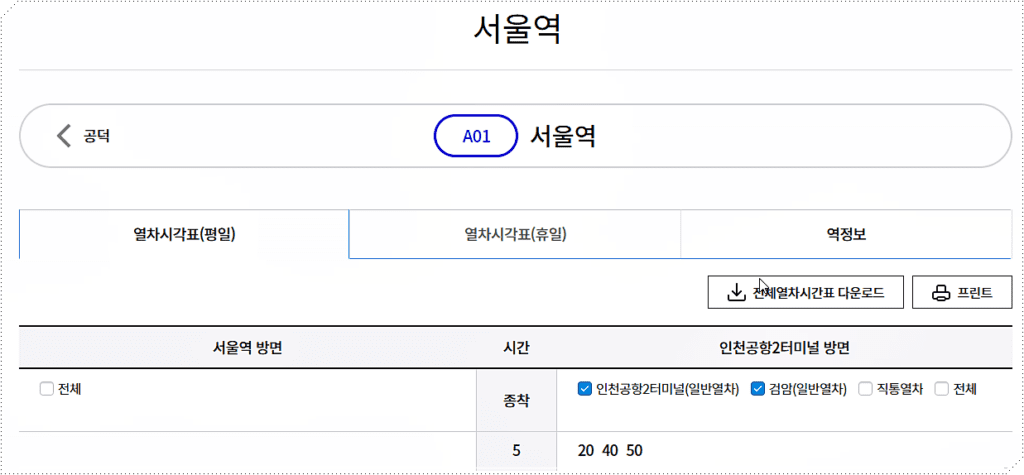Viewport: 1024px width, 475px height.
Task: Go to previous station 공덕 via chevron
Action: pos(63,137)
